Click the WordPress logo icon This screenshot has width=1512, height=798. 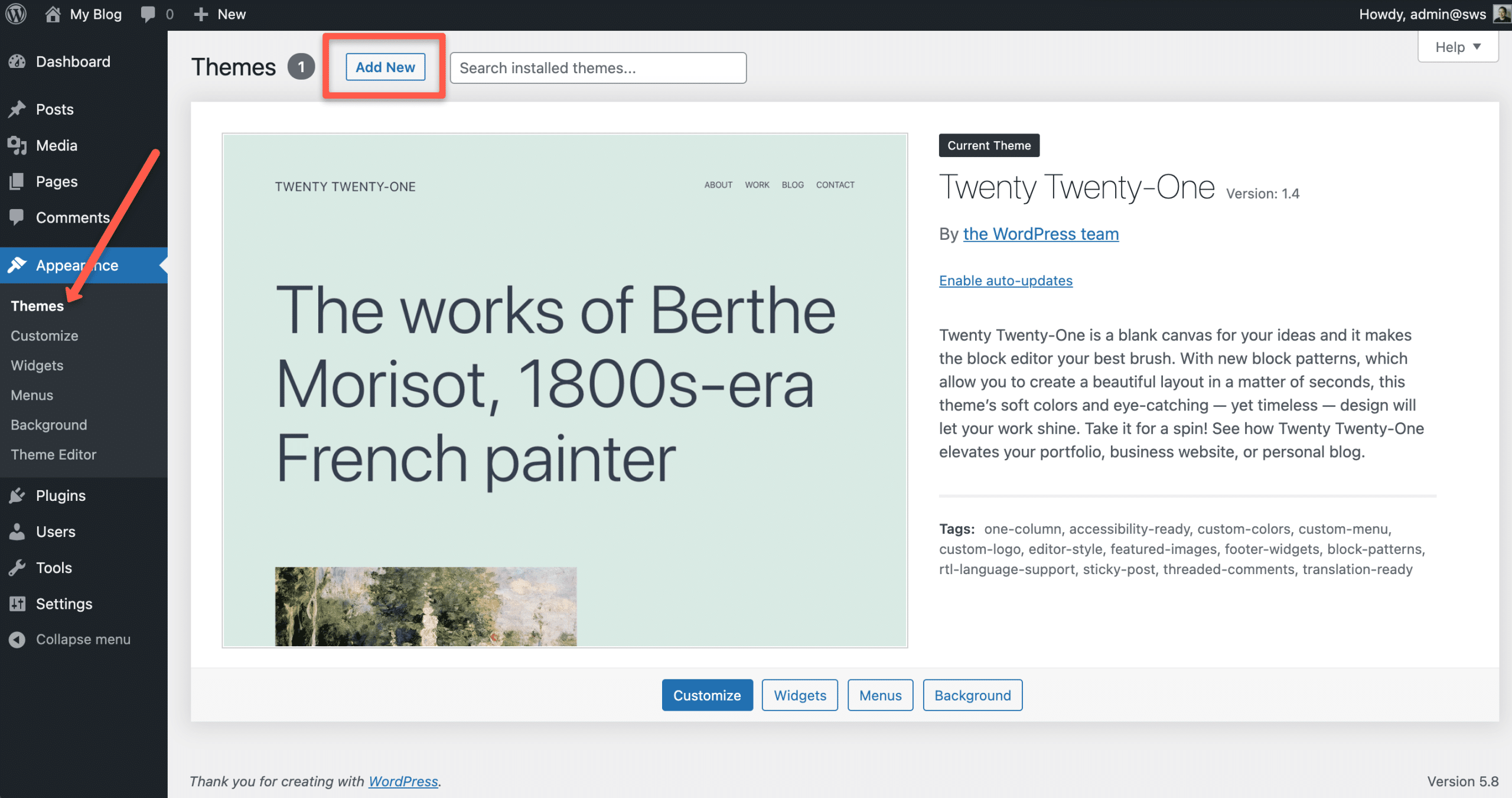[x=16, y=14]
